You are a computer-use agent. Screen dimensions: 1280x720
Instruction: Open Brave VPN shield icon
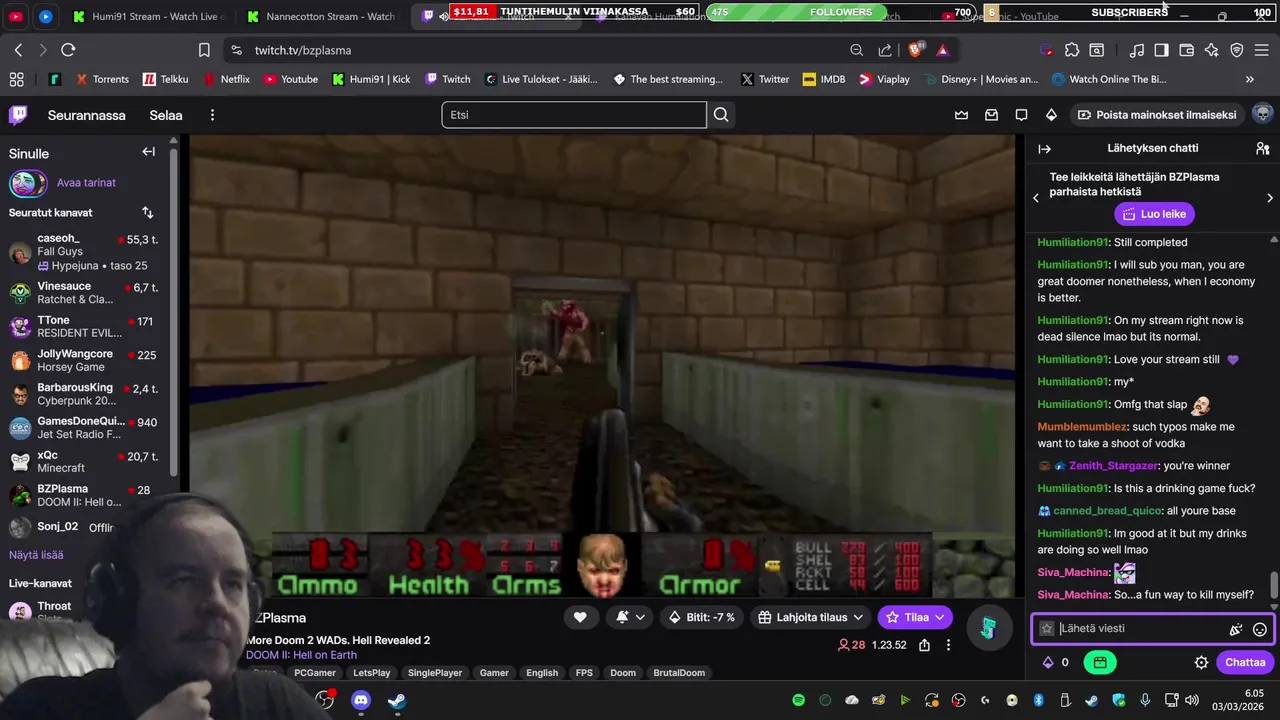1236,50
